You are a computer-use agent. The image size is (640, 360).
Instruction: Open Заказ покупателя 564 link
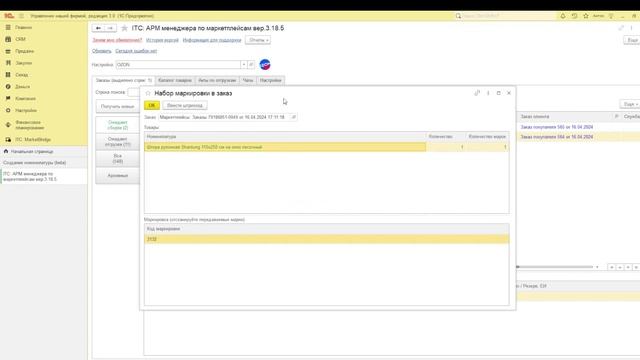[557, 137]
